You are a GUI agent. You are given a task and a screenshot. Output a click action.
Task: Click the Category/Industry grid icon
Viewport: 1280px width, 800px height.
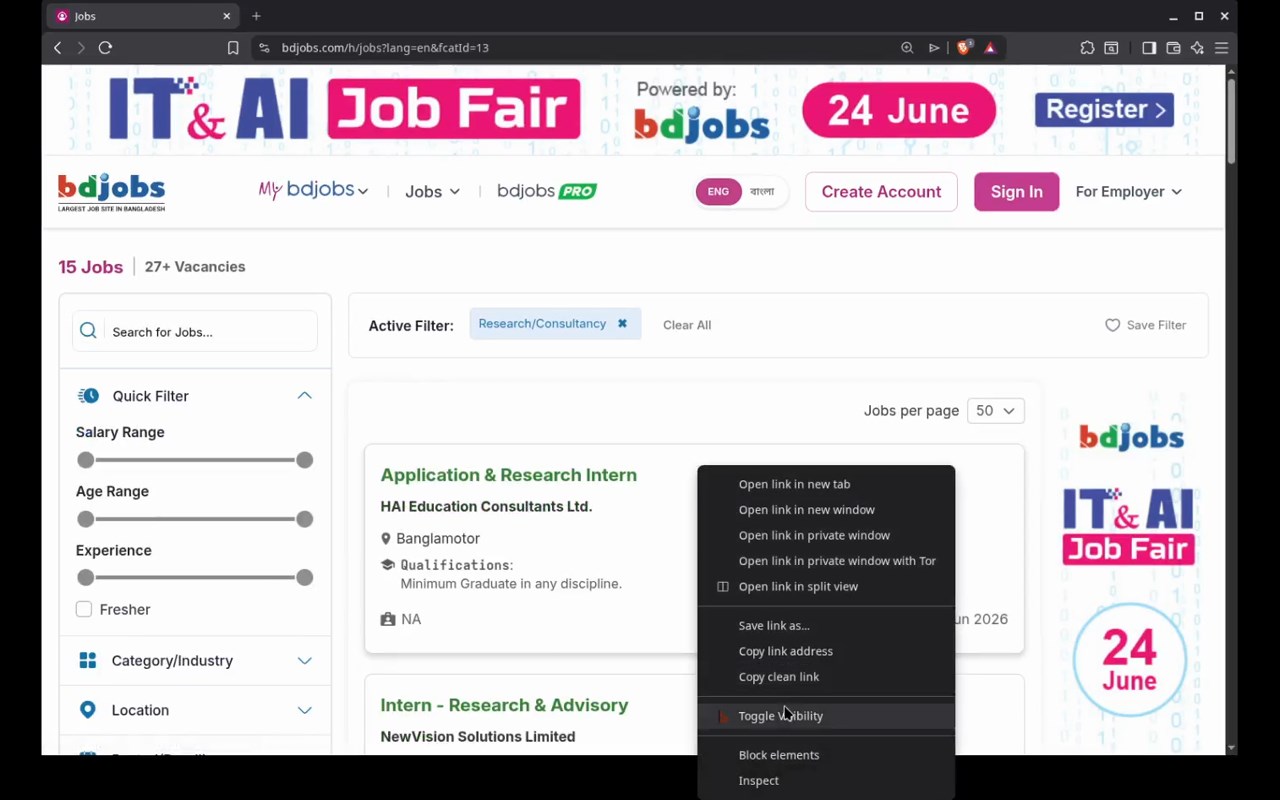tap(88, 660)
